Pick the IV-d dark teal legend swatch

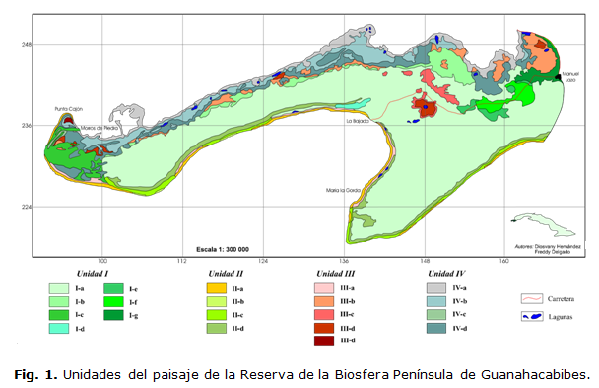436,328
